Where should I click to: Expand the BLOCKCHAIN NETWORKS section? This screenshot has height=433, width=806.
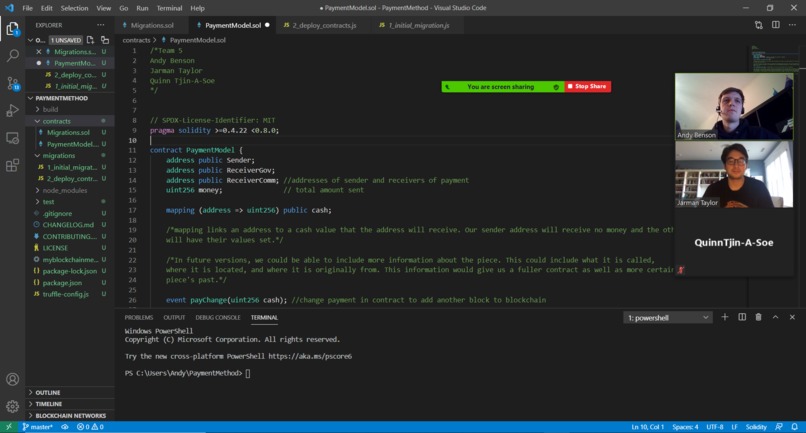click(70, 416)
